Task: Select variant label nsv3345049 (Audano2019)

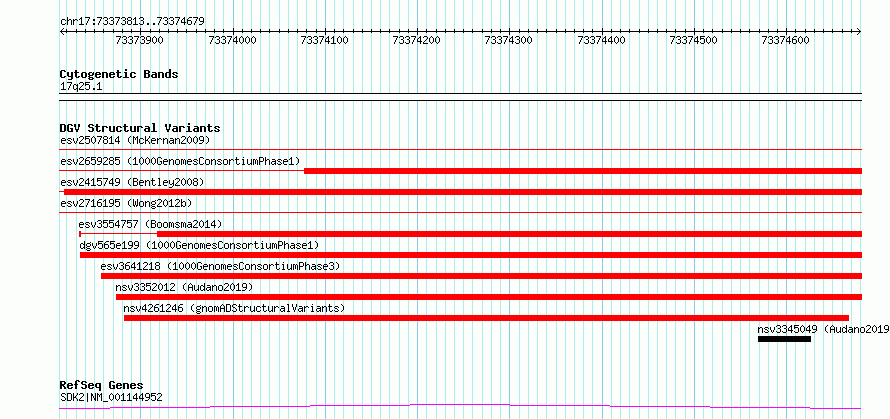Action: (824, 329)
